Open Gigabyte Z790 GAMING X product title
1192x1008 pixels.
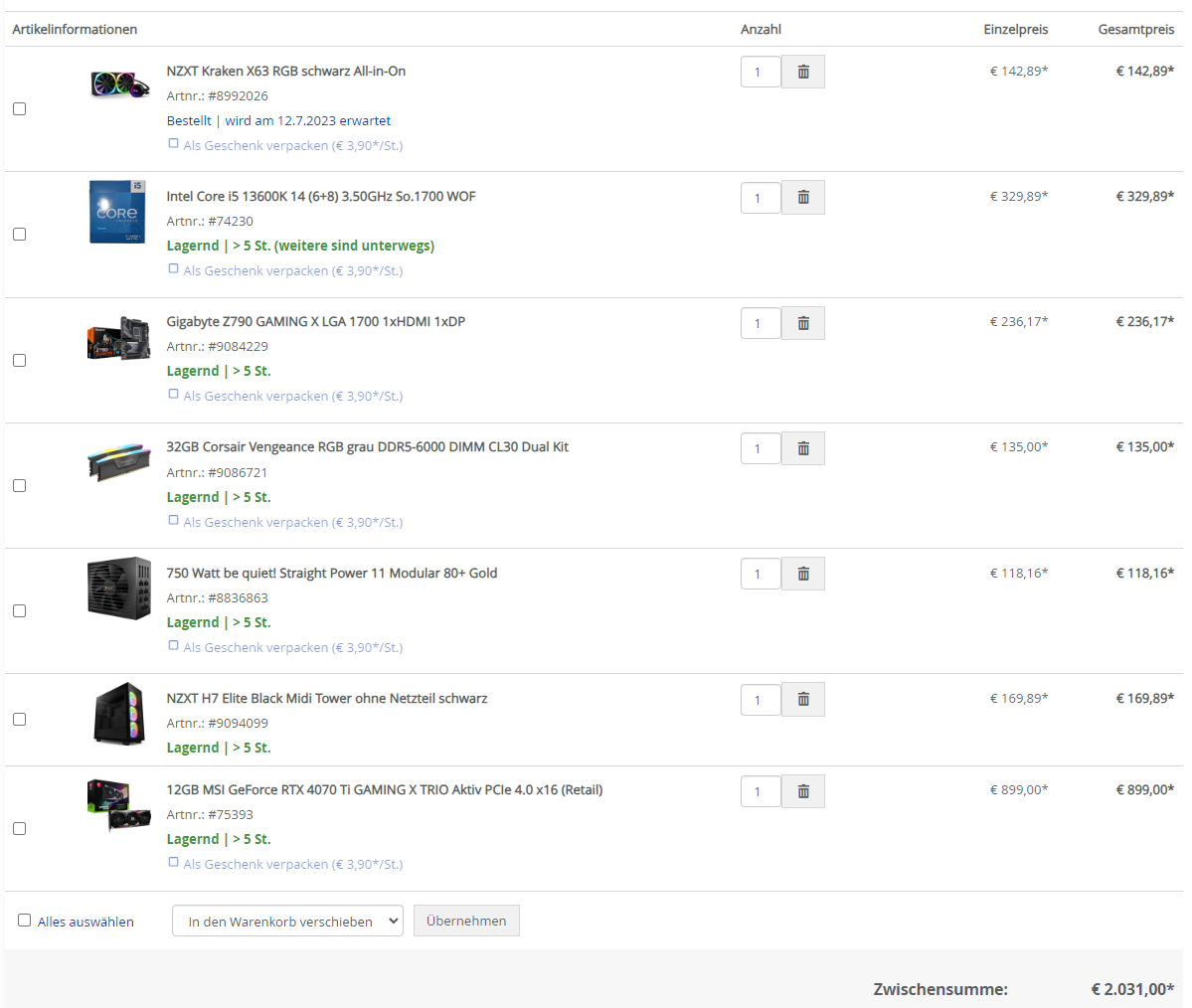point(315,321)
